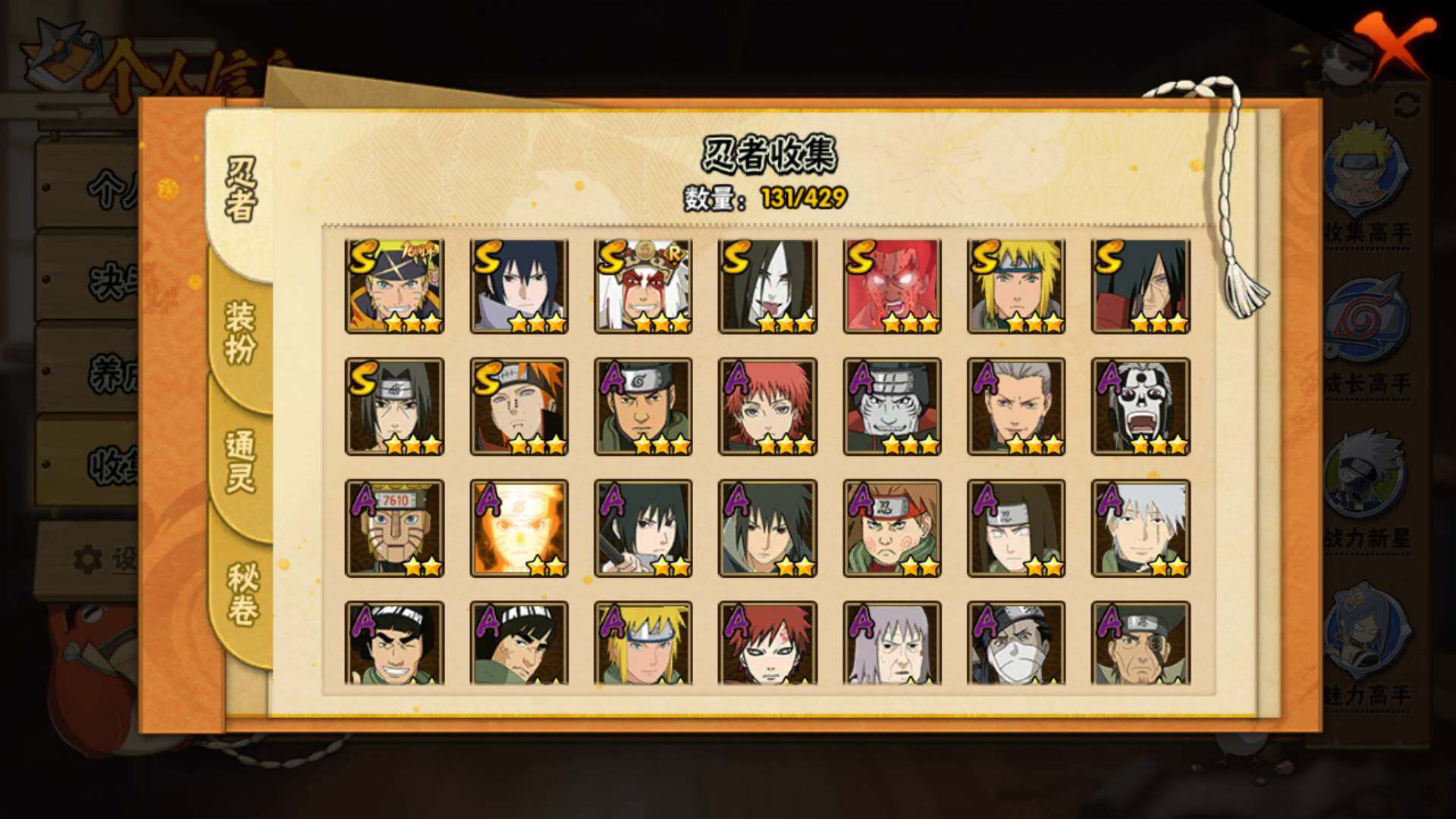1456x819 pixels.
Task: Select the red-haired Sasori A-rank portrait
Action: [x=767, y=406]
